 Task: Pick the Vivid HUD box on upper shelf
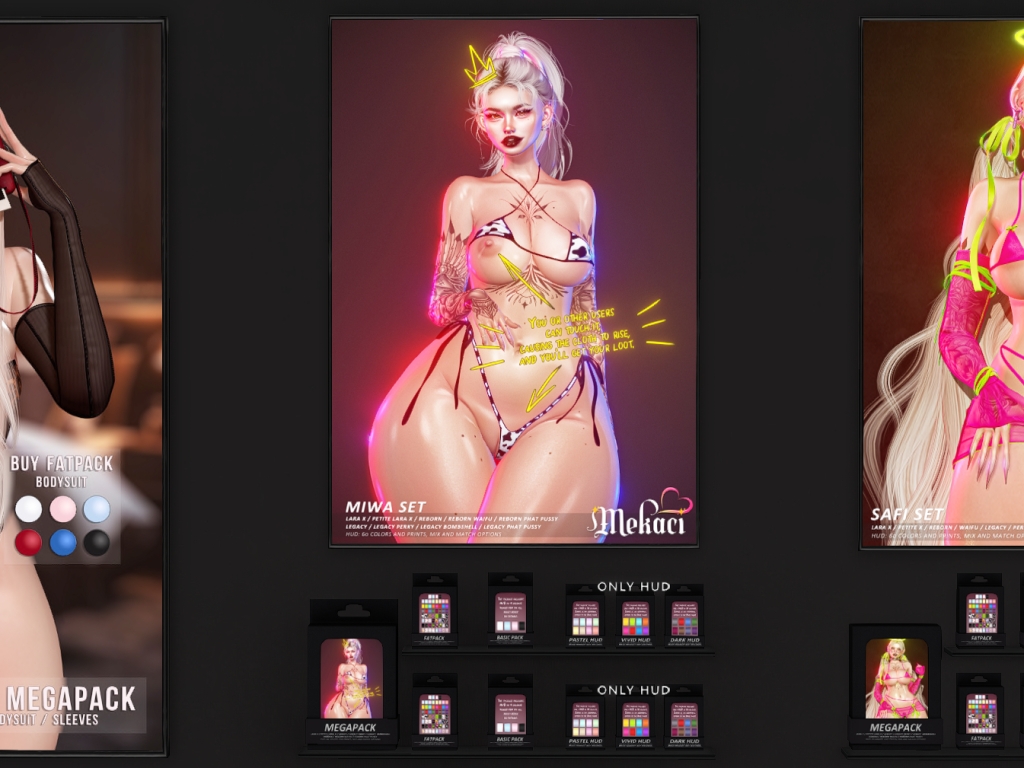click(635, 618)
